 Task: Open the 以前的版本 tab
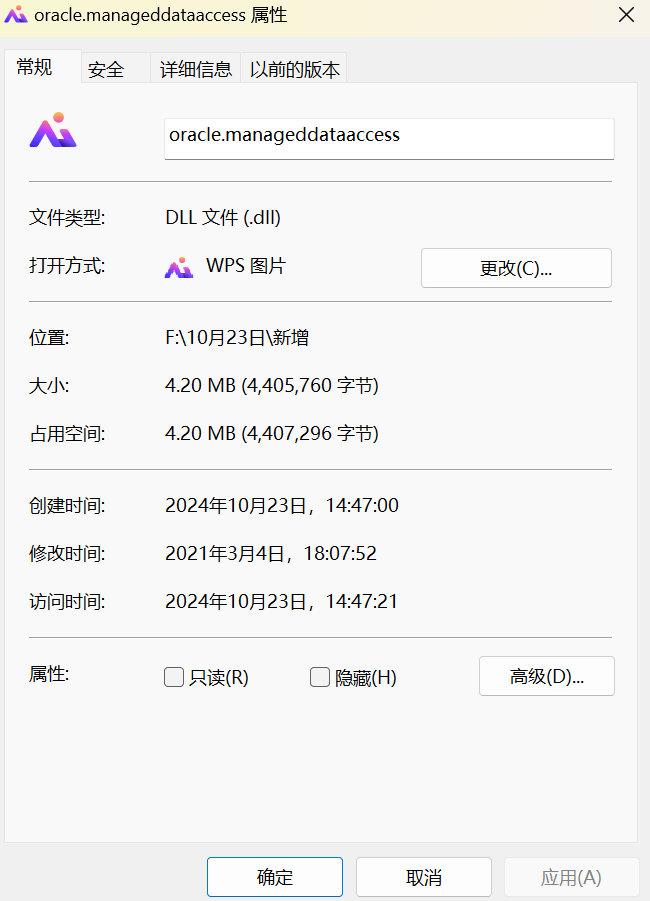coord(295,69)
